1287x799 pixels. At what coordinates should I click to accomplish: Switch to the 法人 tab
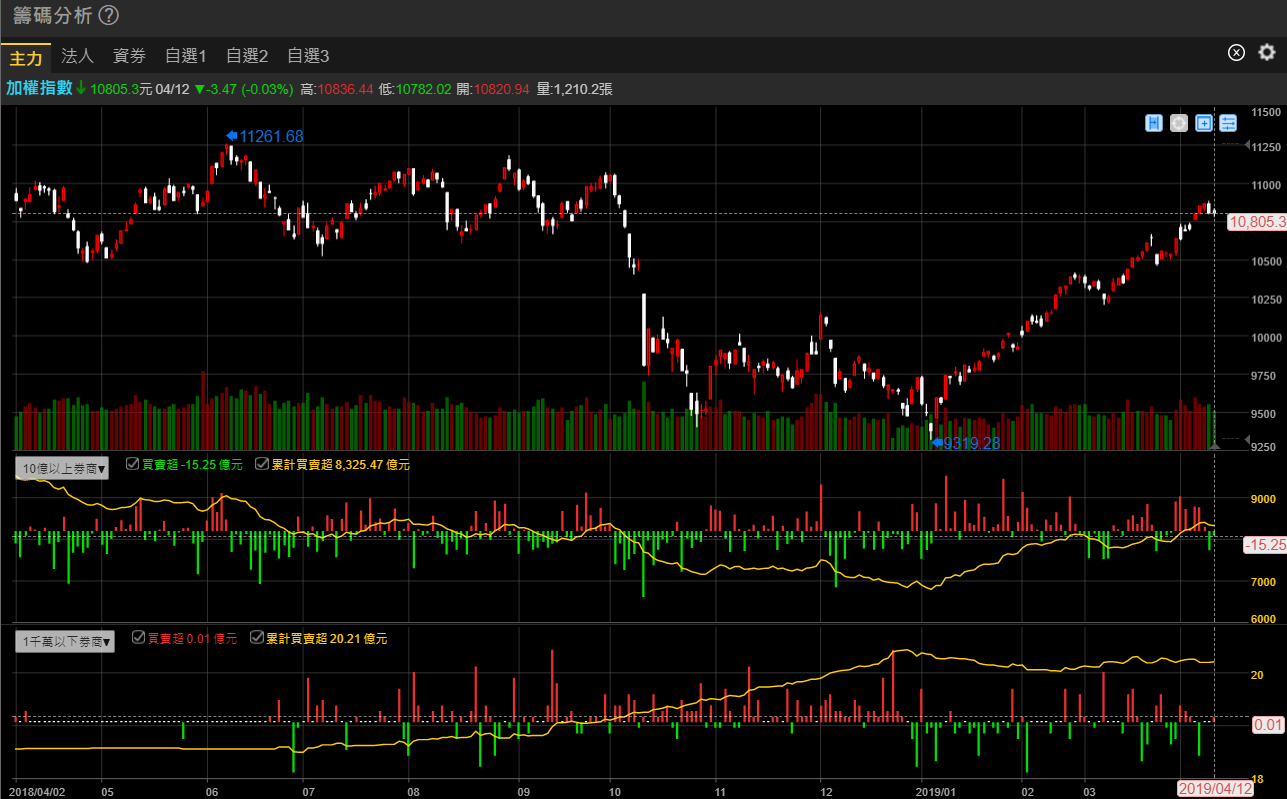coord(77,56)
